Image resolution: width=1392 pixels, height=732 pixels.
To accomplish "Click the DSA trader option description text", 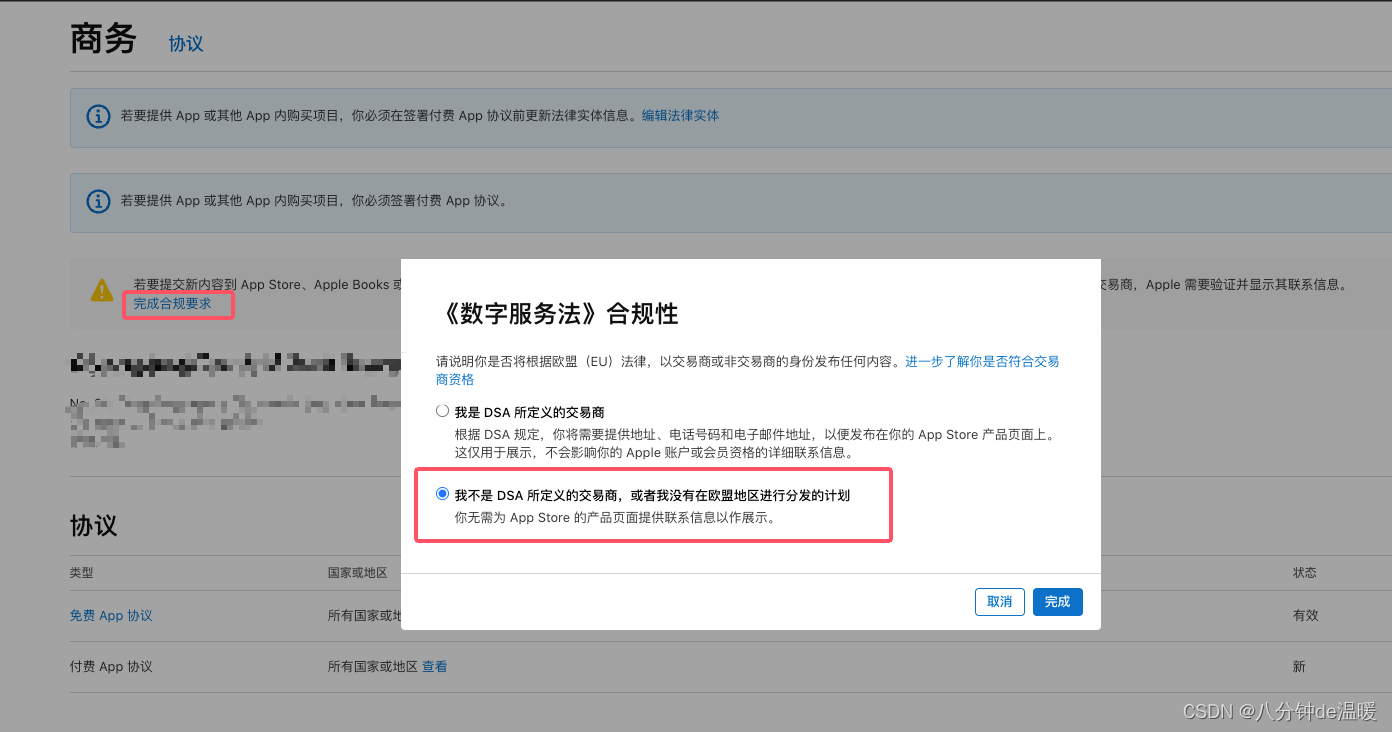I will (755, 444).
